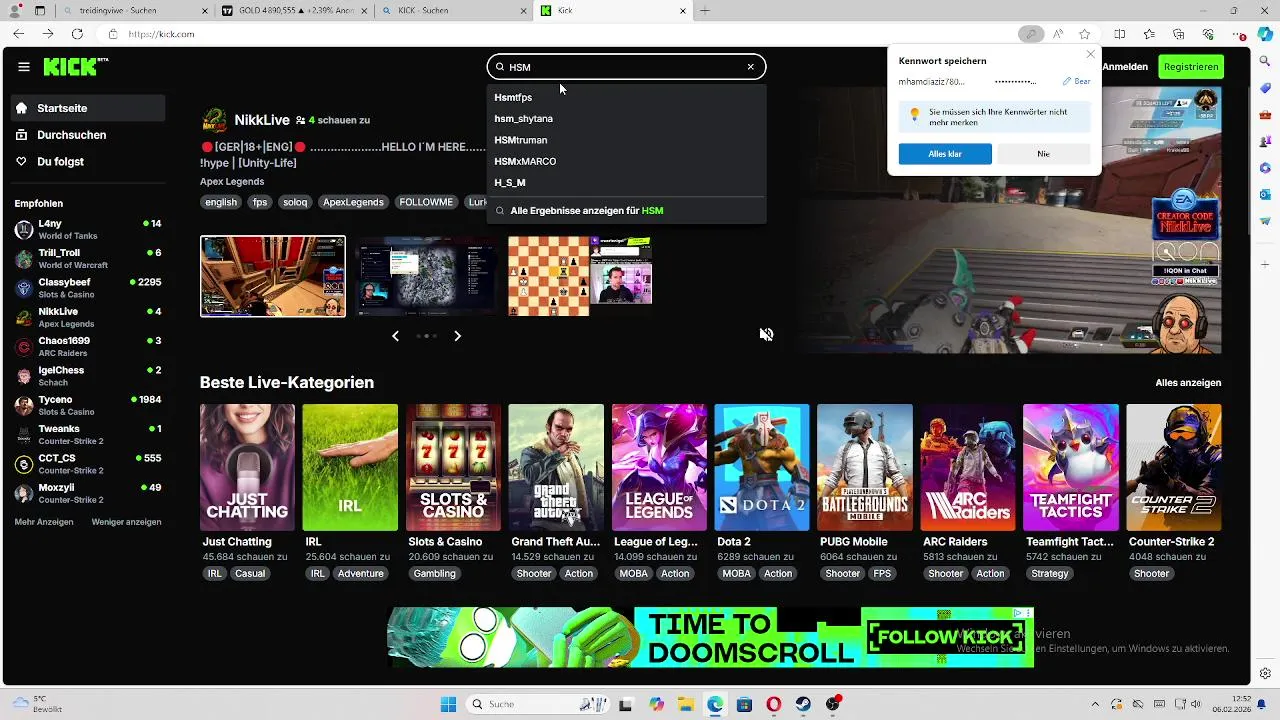
Task: Open Startseite in the sidebar
Action: (x=88, y=108)
